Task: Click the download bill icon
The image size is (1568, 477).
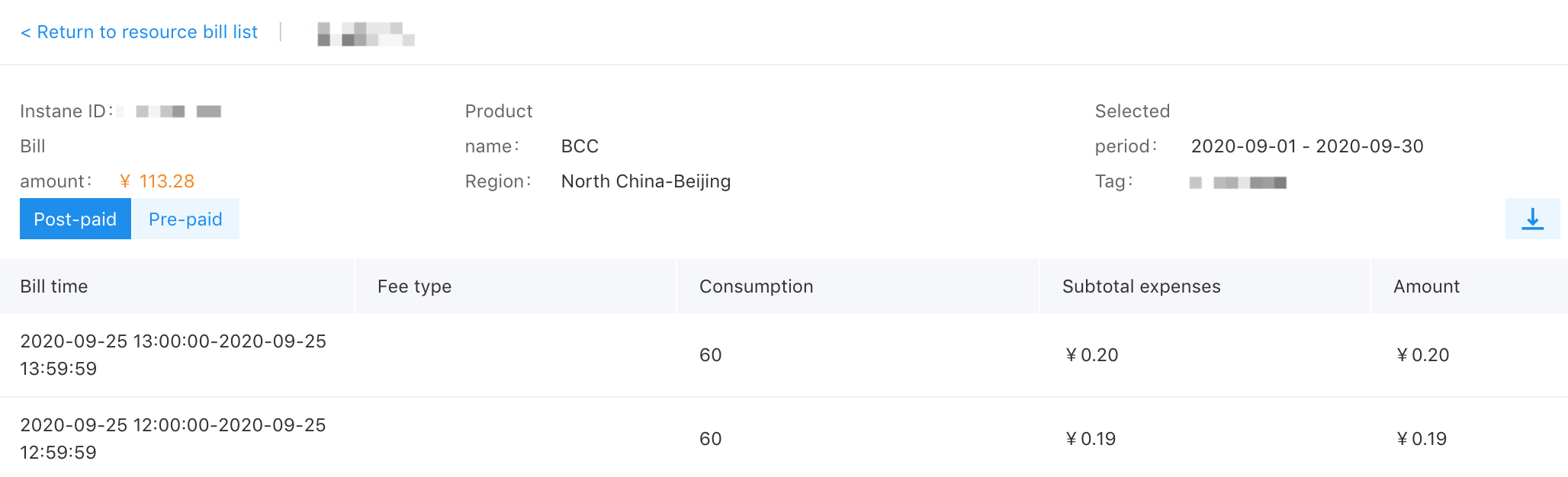Action: tap(1532, 219)
